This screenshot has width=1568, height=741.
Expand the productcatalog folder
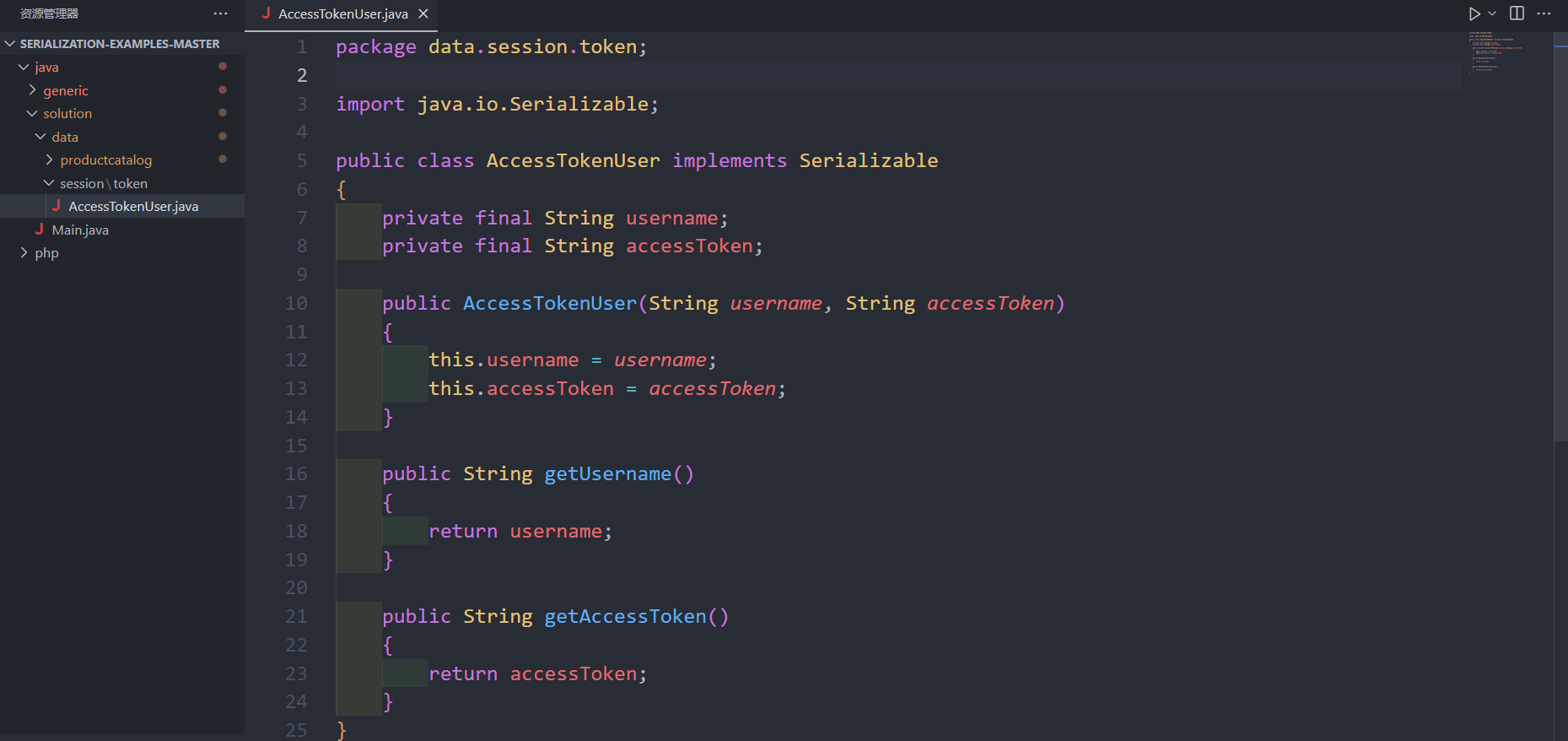point(105,160)
